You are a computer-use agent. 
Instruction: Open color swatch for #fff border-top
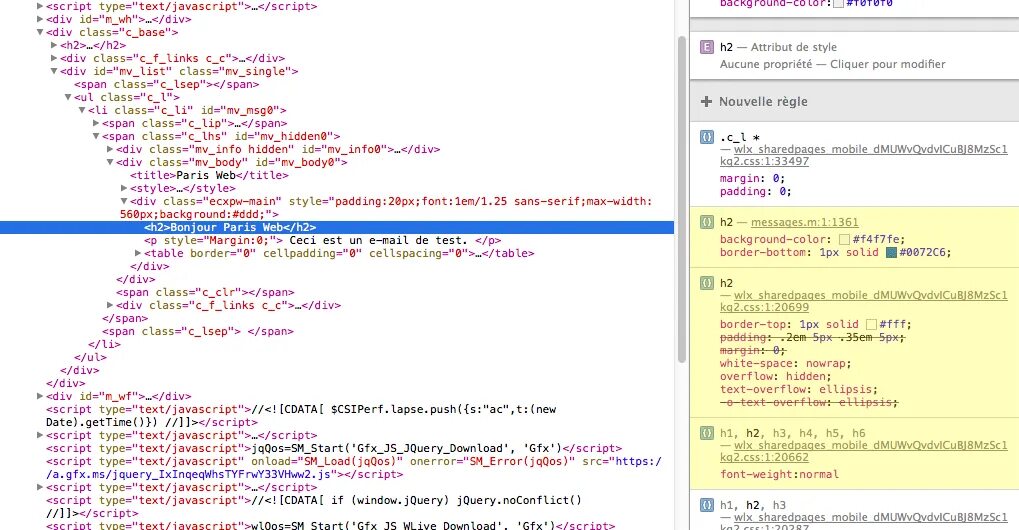tap(871, 325)
